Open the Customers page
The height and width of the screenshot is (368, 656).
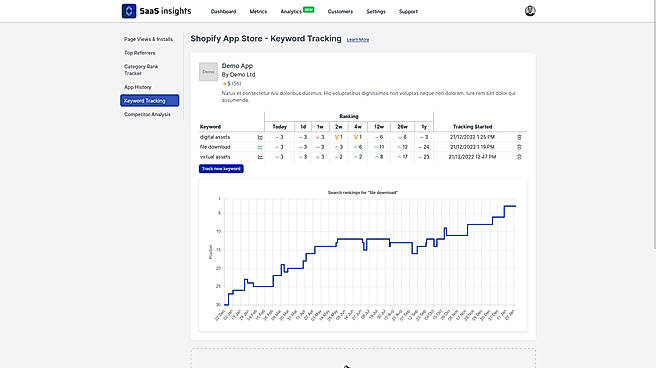point(340,12)
